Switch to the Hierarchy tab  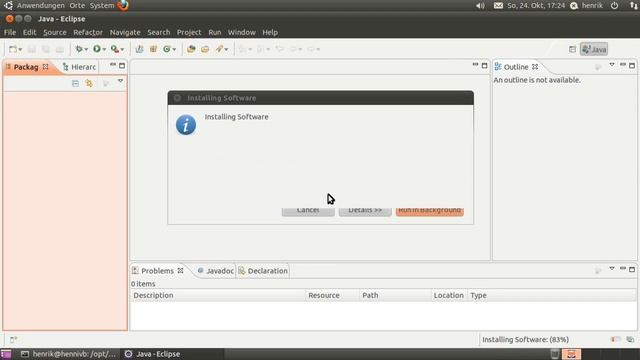pyautogui.click(x=80, y=67)
